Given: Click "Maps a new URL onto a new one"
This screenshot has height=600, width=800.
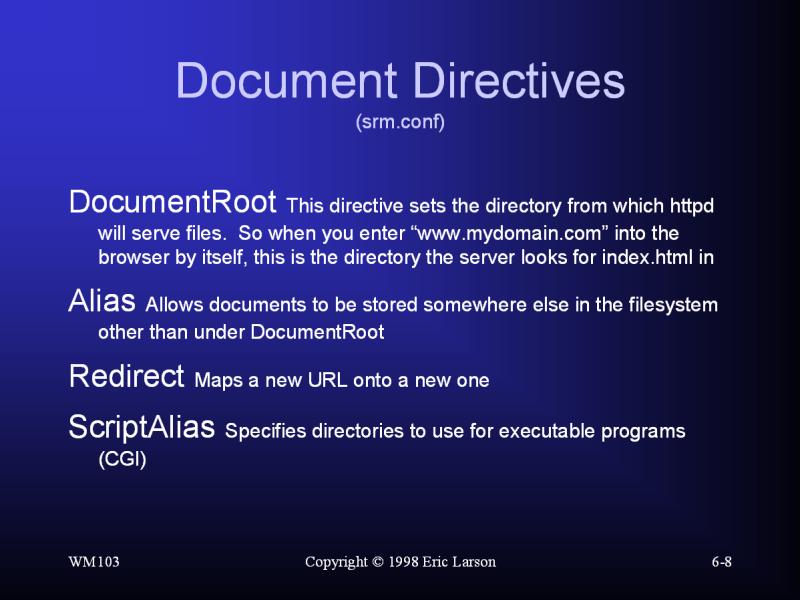Looking at the screenshot, I should (x=342, y=380).
